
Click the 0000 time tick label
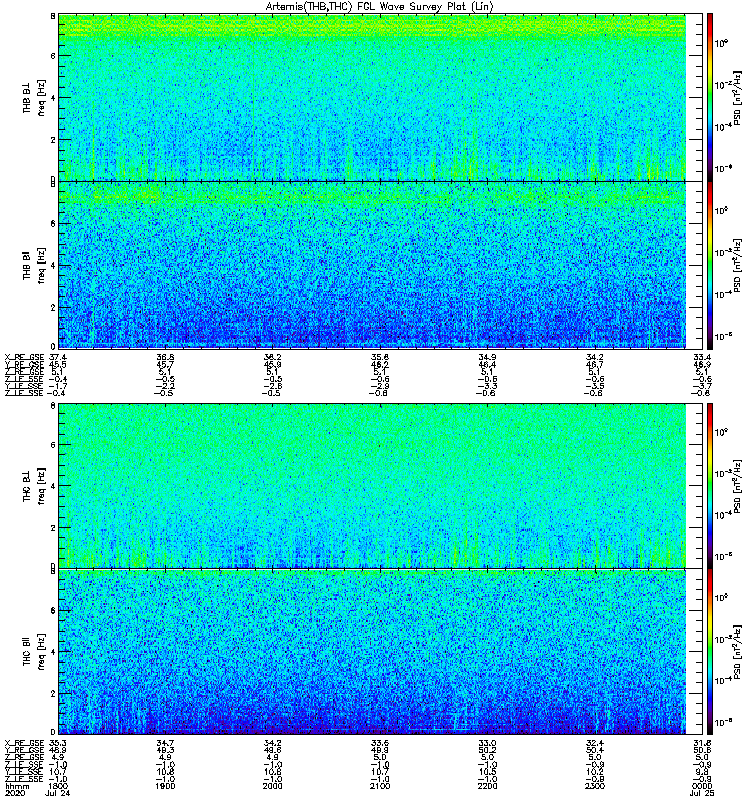click(701, 786)
